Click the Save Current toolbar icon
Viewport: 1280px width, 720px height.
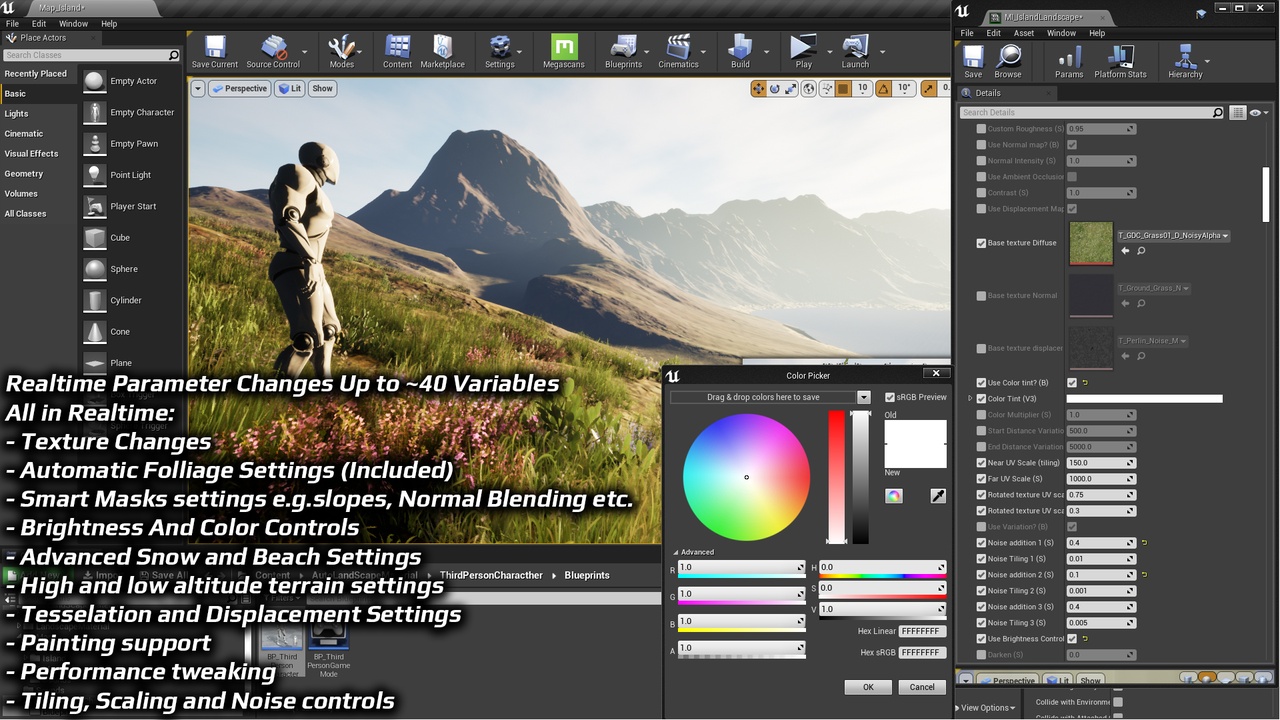(x=215, y=48)
